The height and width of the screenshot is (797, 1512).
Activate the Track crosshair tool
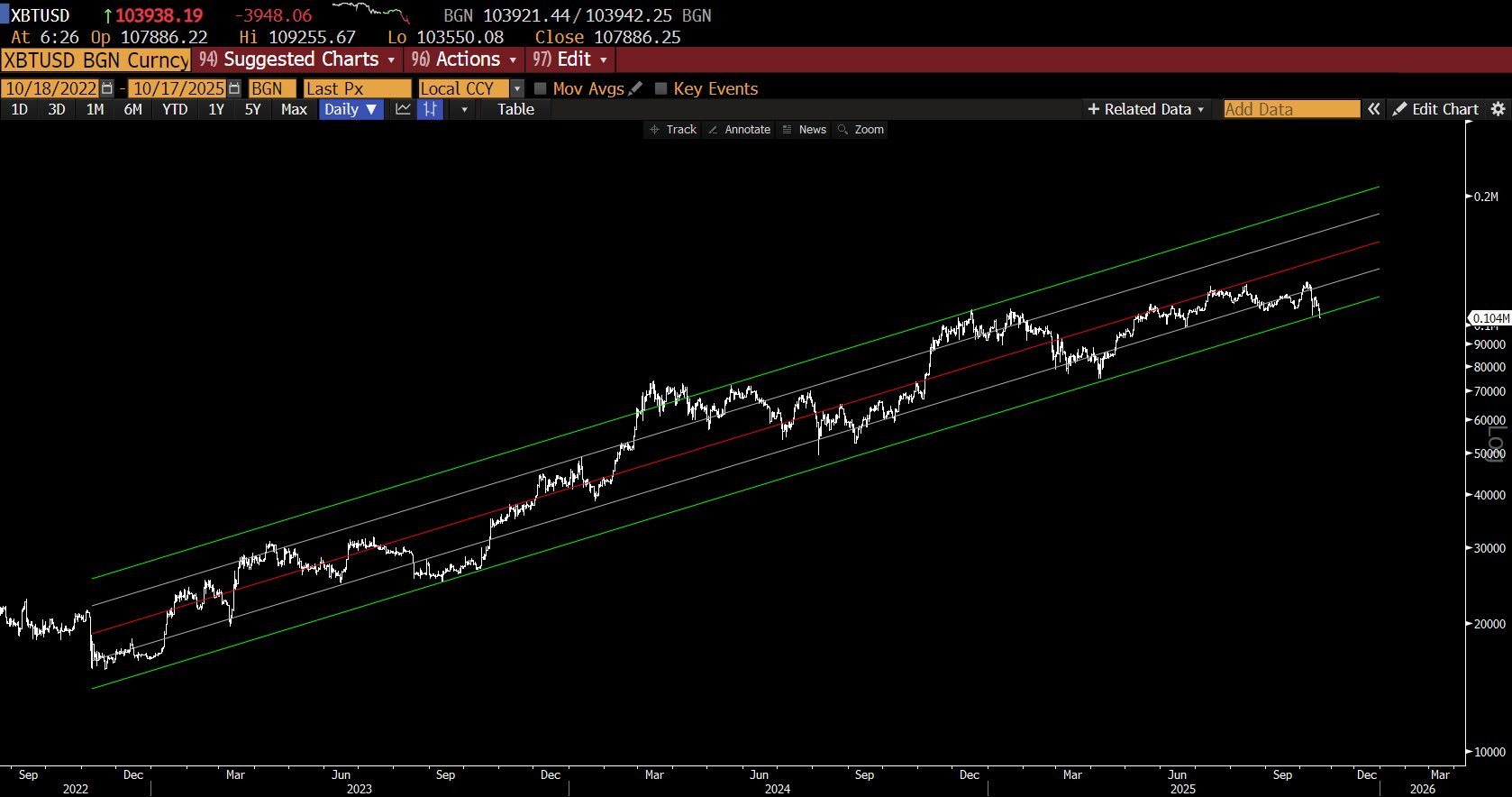coord(673,130)
